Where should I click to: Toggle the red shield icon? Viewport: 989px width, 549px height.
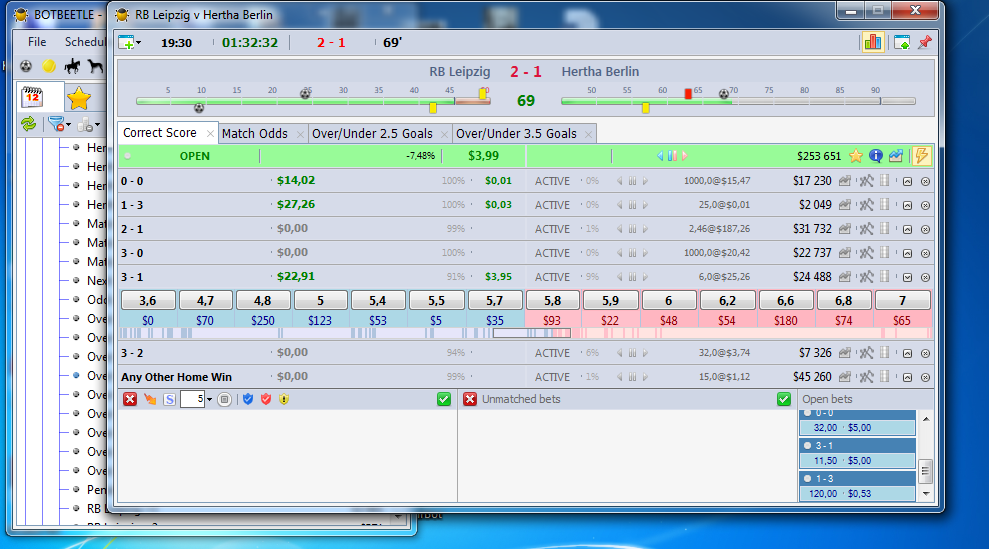click(266, 399)
